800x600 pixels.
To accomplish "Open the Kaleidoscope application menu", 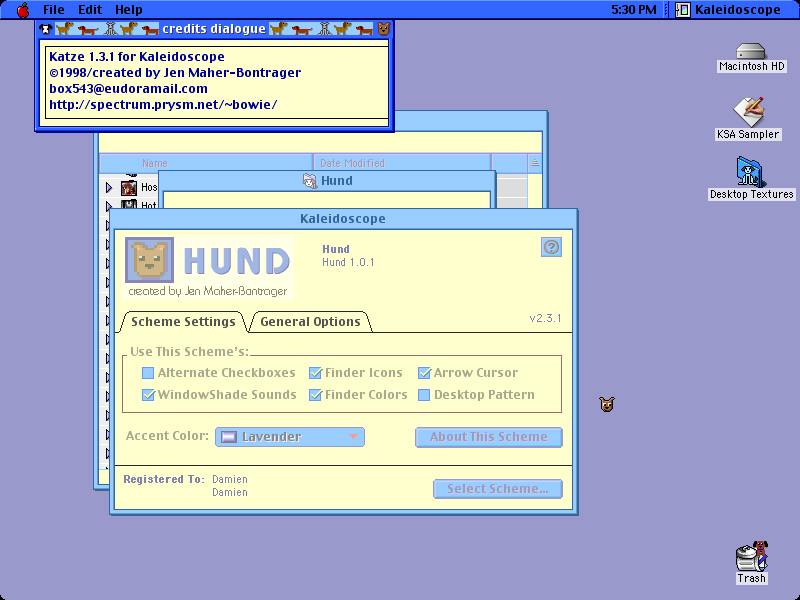I will [728, 10].
